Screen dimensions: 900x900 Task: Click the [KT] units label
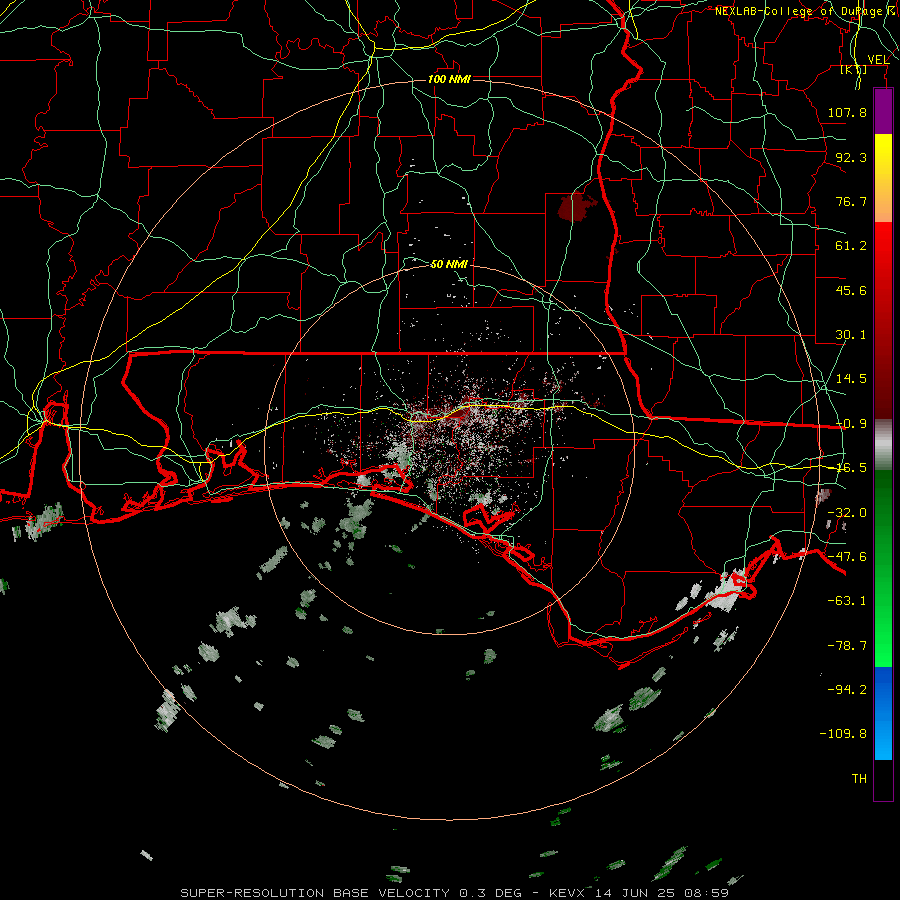click(x=854, y=69)
